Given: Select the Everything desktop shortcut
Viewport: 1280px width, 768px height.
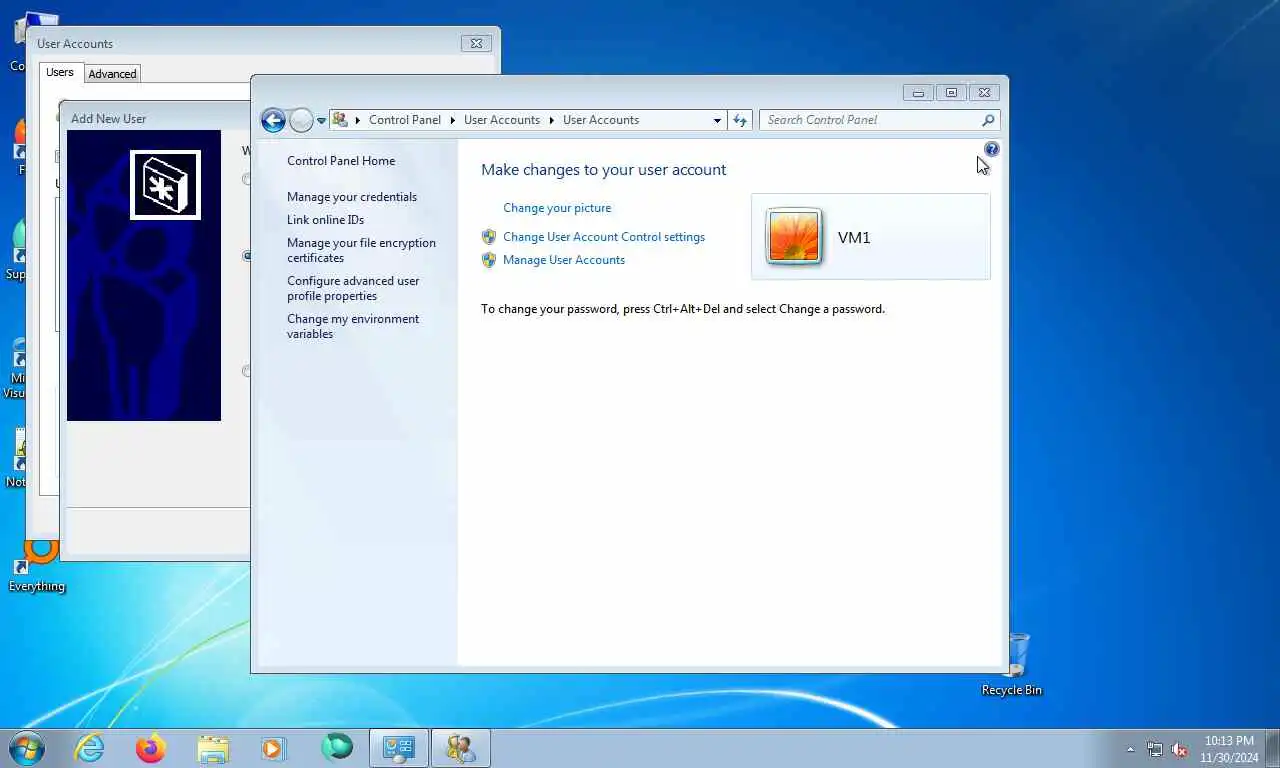Looking at the screenshot, I should point(37,567).
